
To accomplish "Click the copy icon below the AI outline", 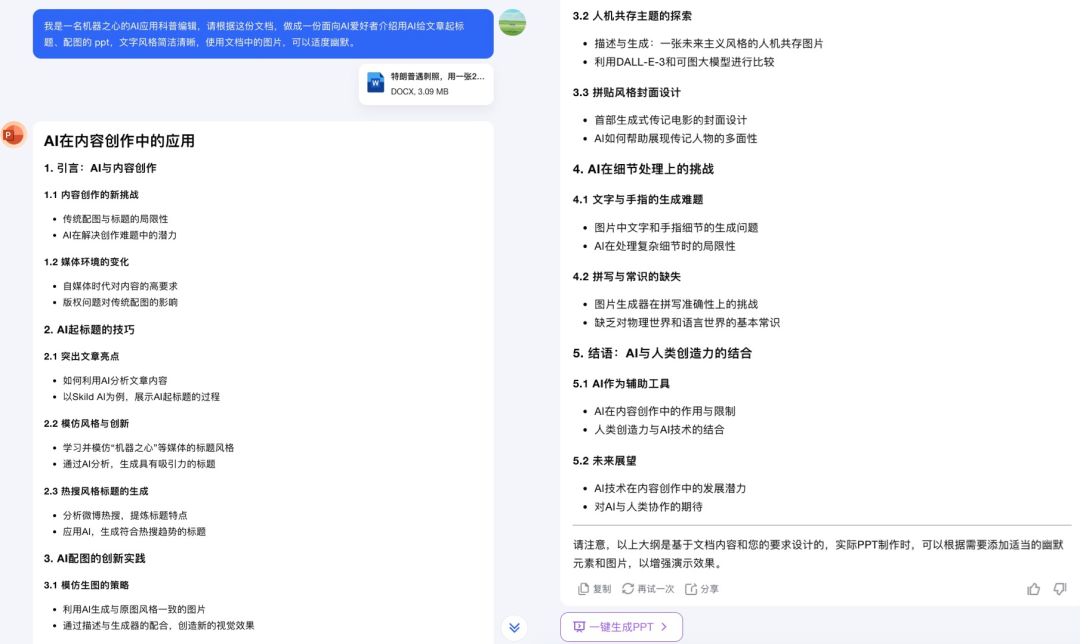I will coord(585,589).
